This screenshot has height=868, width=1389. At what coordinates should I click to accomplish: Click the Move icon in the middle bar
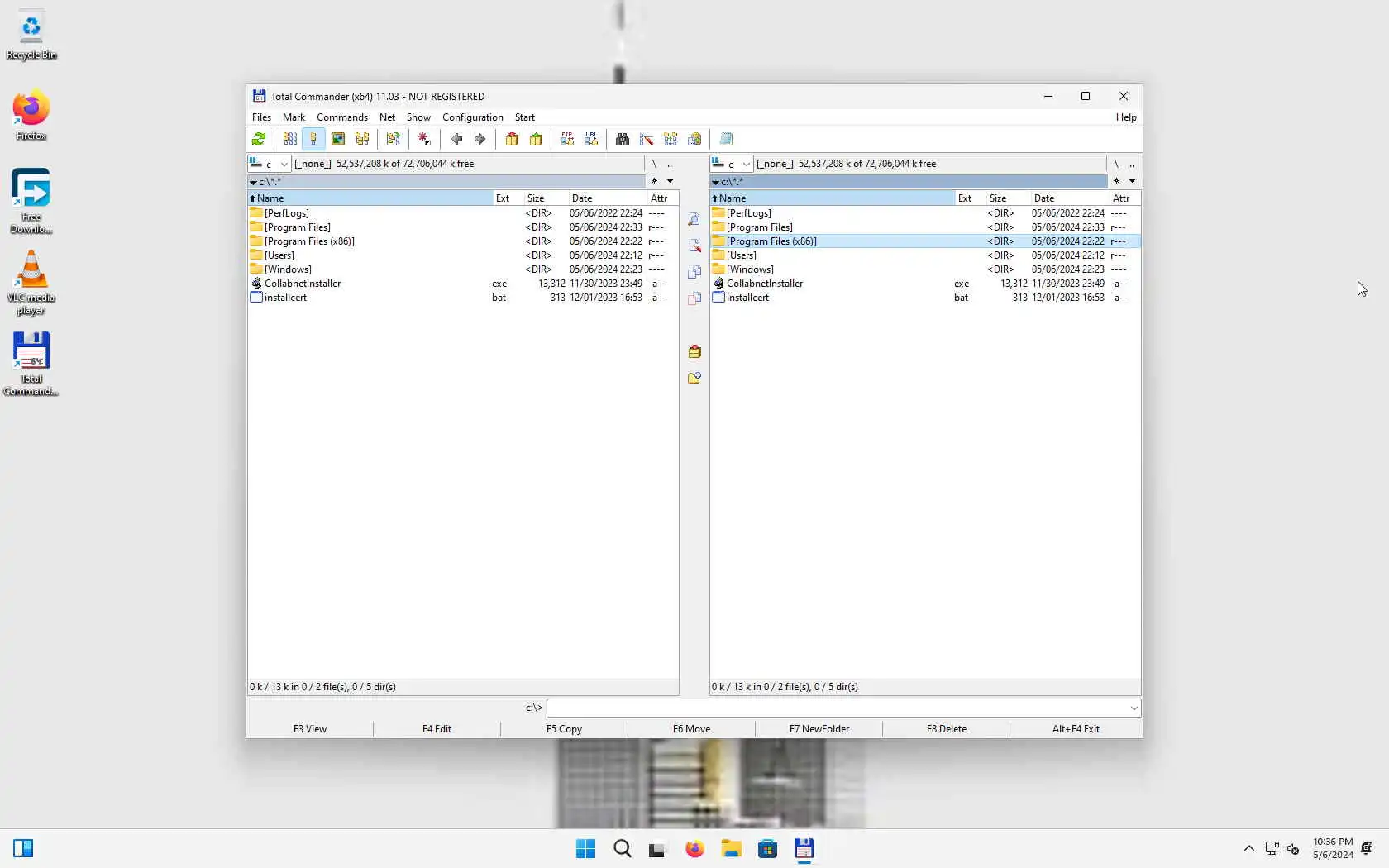(694, 298)
